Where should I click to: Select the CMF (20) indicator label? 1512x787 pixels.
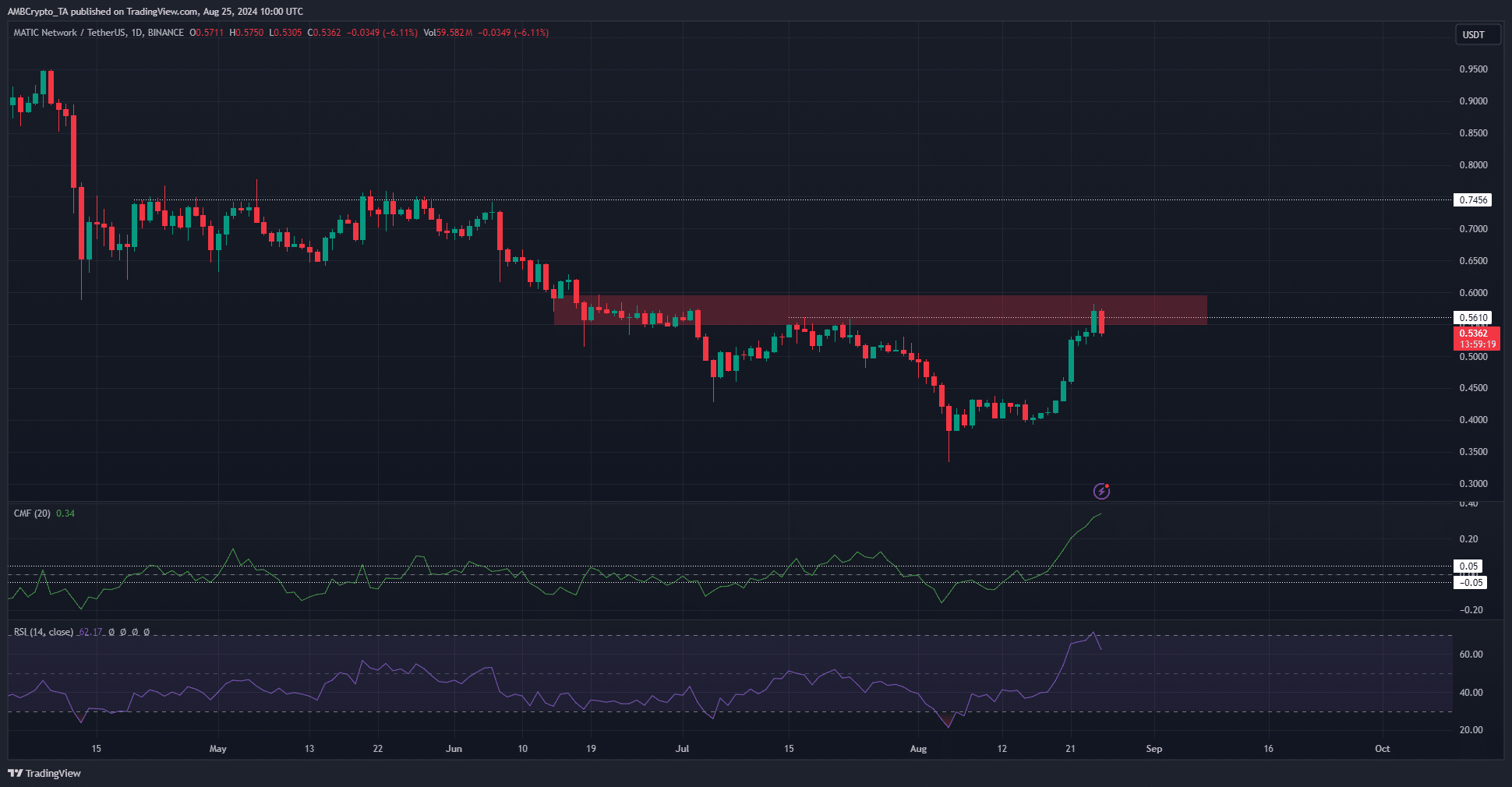32,513
